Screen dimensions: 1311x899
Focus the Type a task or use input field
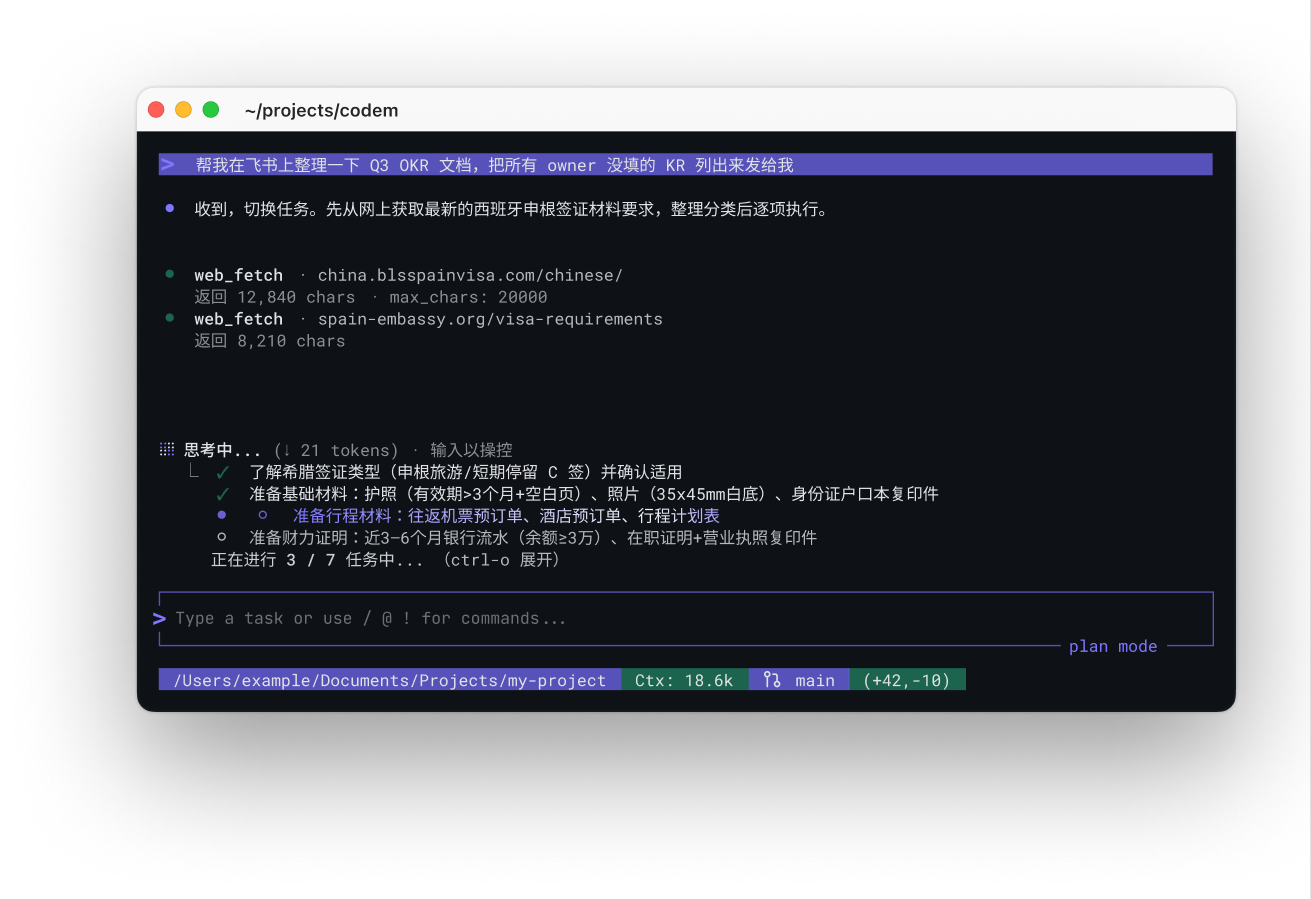tap(685, 619)
